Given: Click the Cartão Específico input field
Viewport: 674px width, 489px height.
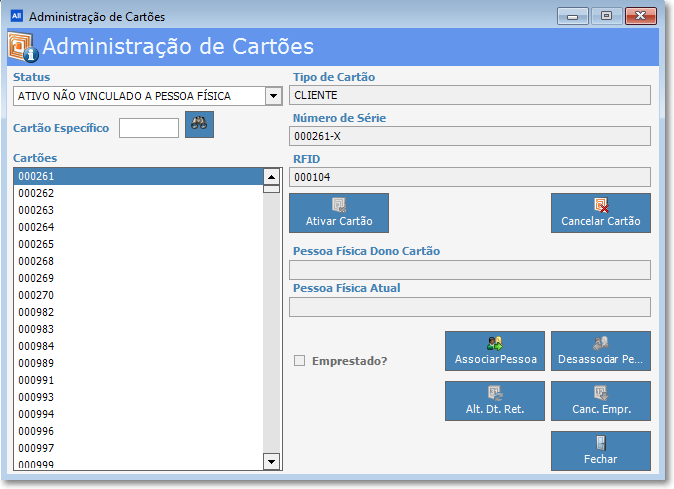Looking at the screenshot, I should [x=148, y=127].
